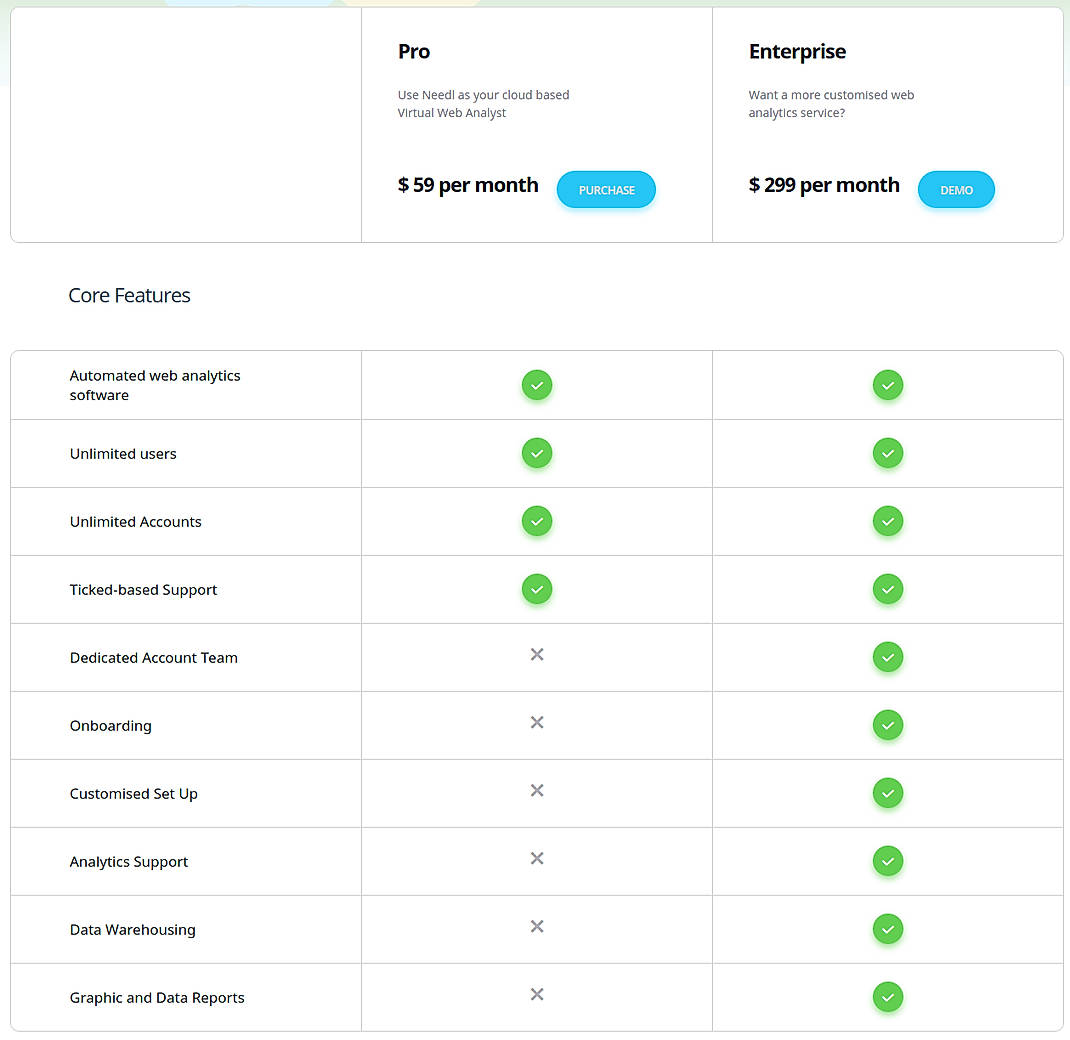Click the $ 59 per month price text
The height and width of the screenshot is (1040, 1070).
[x=468, y=185]
